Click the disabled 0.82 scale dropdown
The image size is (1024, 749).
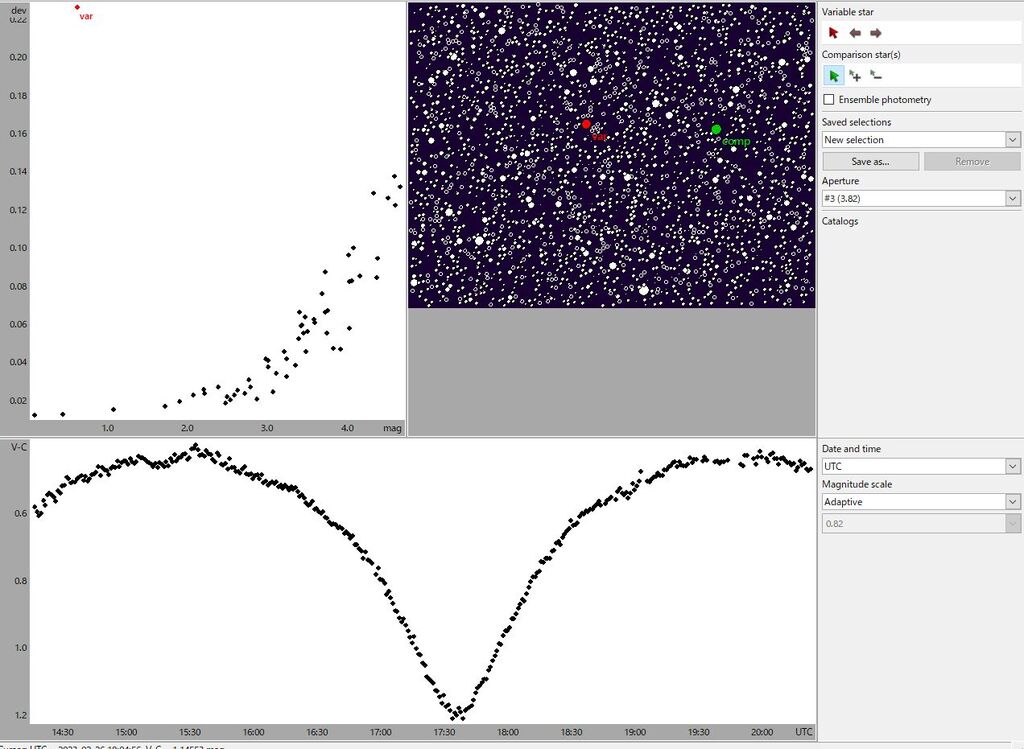(921, 524)
